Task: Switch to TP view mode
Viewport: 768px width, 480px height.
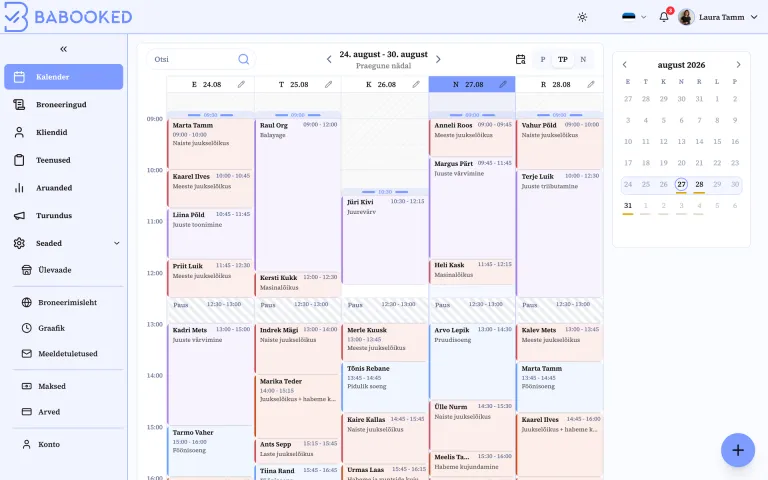Action: click(x=563, y=59)
